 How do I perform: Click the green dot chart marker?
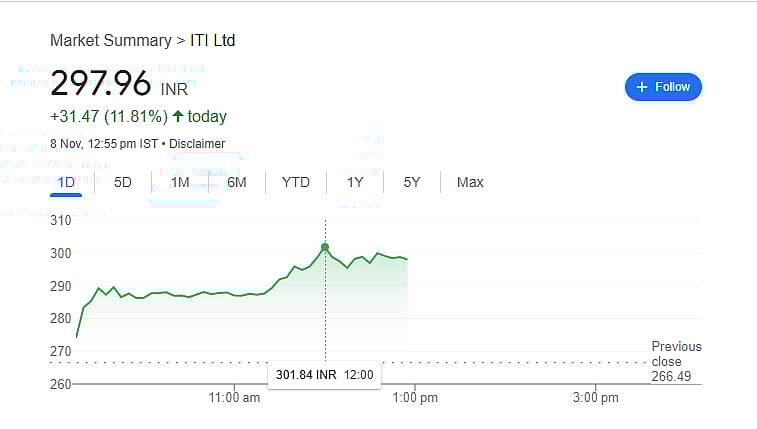(x=325, y=246)
